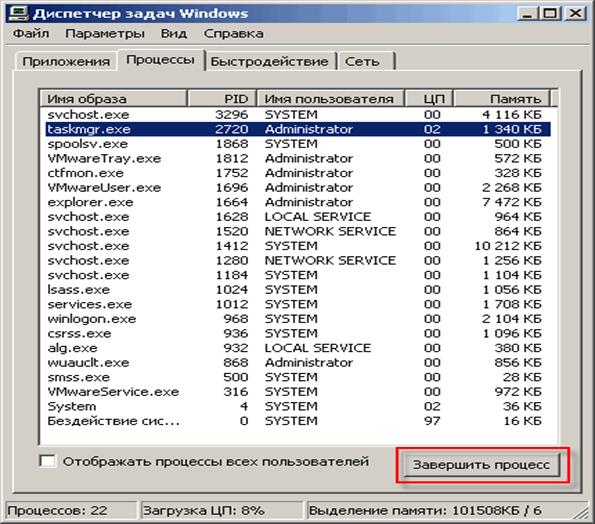Image resolution: width=595 pixels, height=524 pixels.
Task: Click the Завершить процесс button
Action: coord(481,465)
